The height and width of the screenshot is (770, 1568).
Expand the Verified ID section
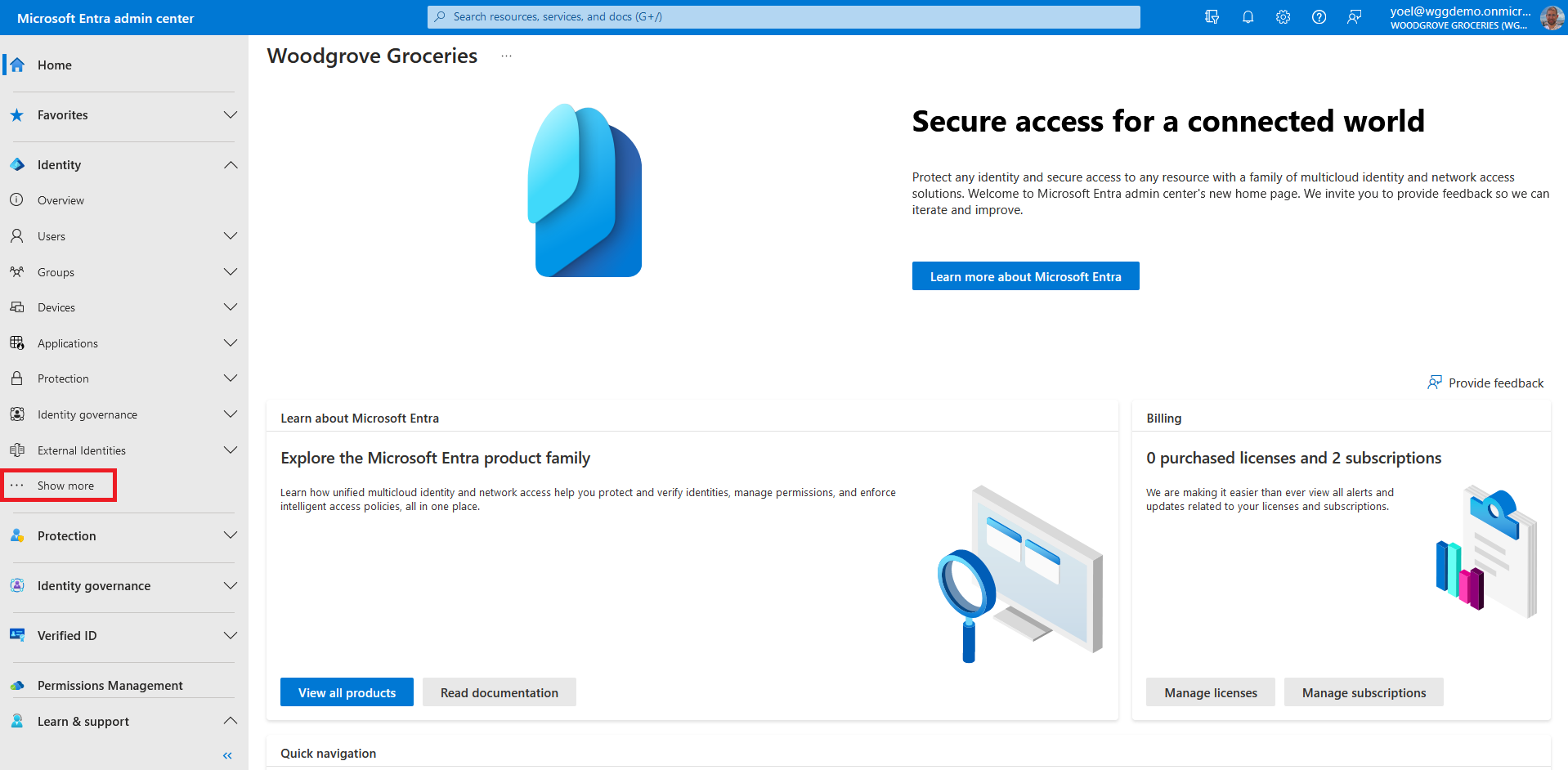[231, 636]
